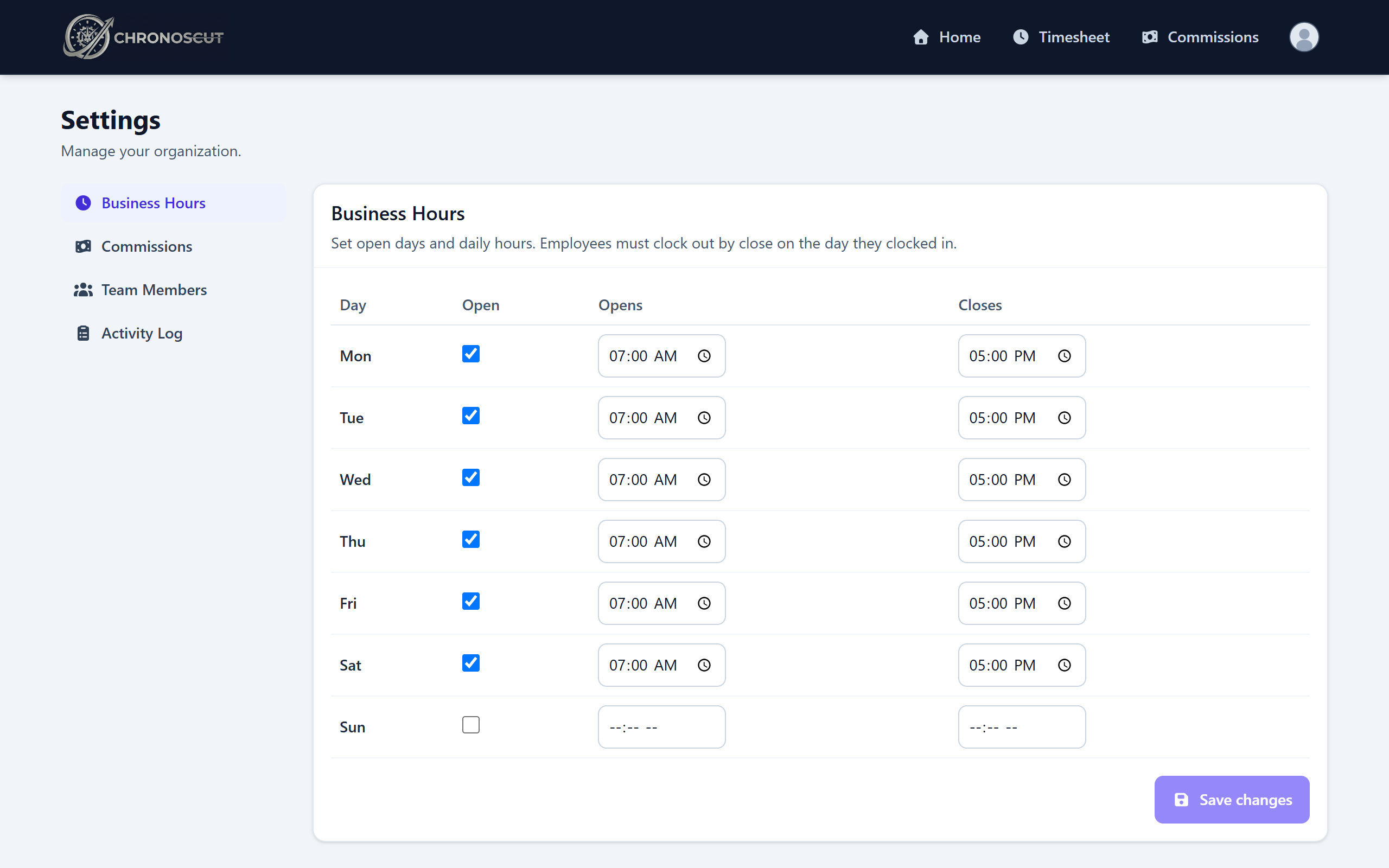Open time picker for Fri closing time
The height and width of the screenshot is (868, 1389).
pos(1064,603)
